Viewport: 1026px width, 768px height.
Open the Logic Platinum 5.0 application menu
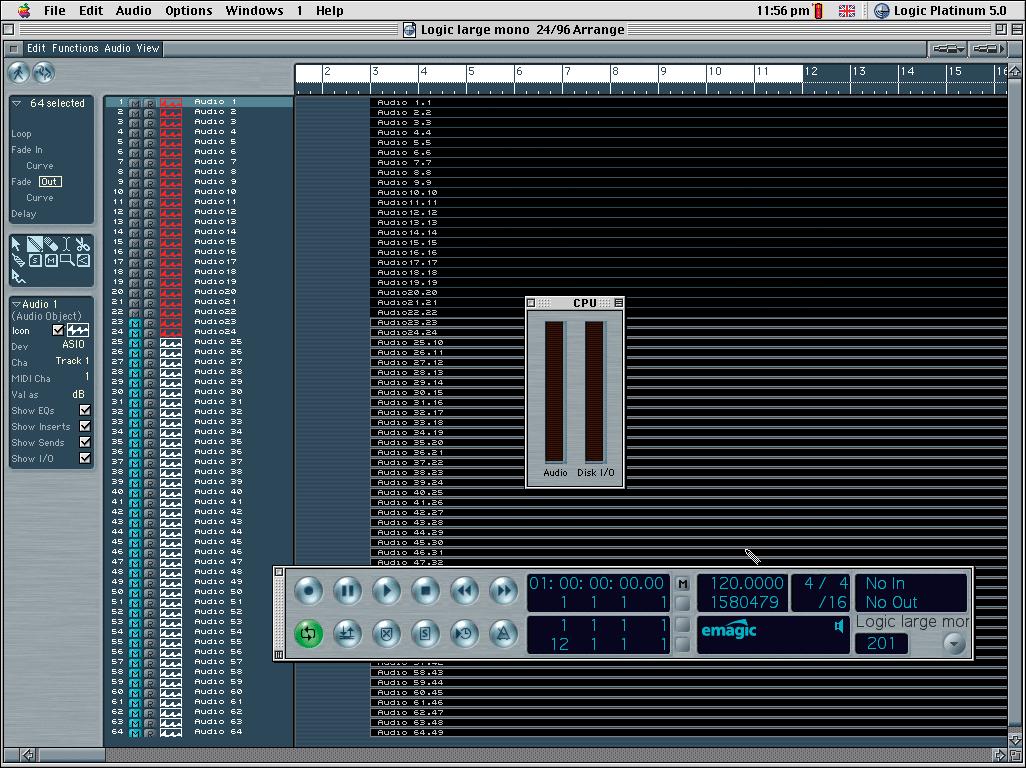click(x=941, y=10)
